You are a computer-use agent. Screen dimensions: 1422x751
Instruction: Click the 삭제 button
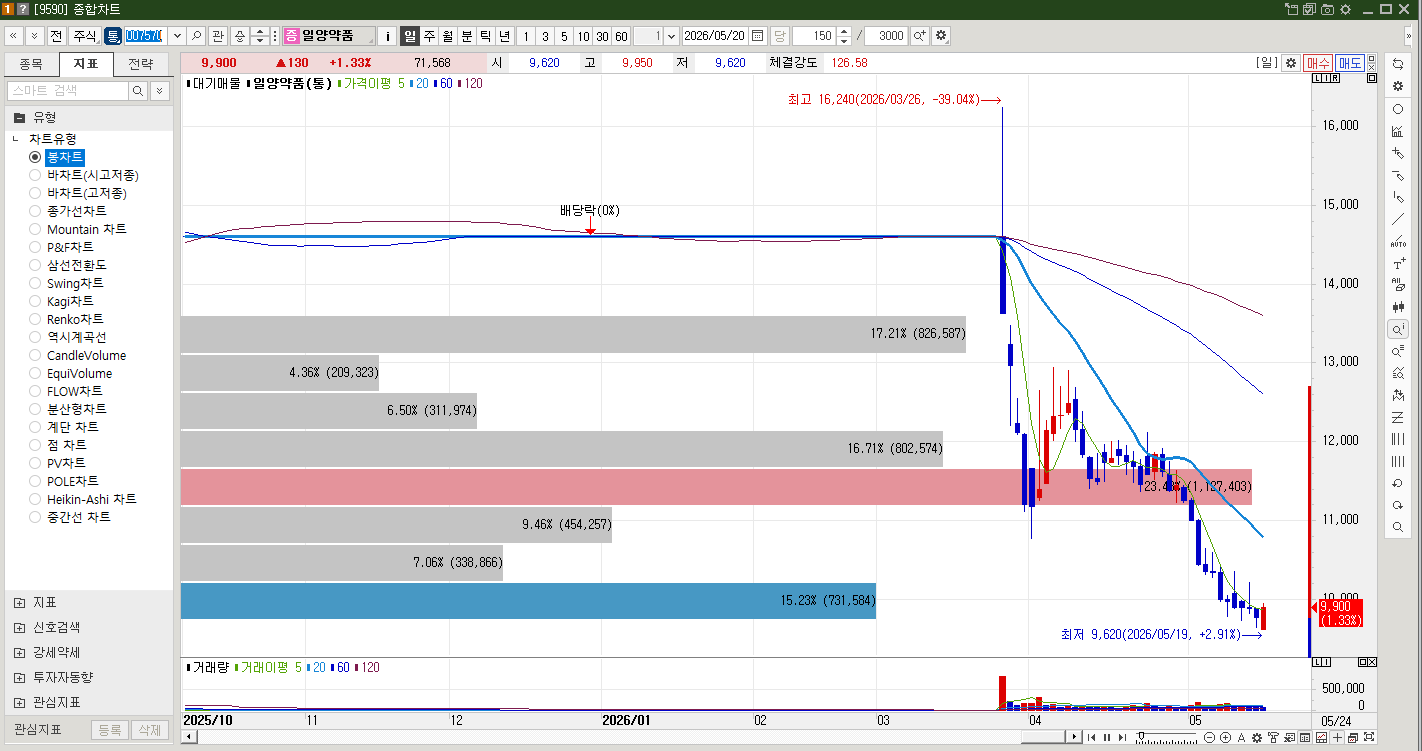tap(149, 730)
